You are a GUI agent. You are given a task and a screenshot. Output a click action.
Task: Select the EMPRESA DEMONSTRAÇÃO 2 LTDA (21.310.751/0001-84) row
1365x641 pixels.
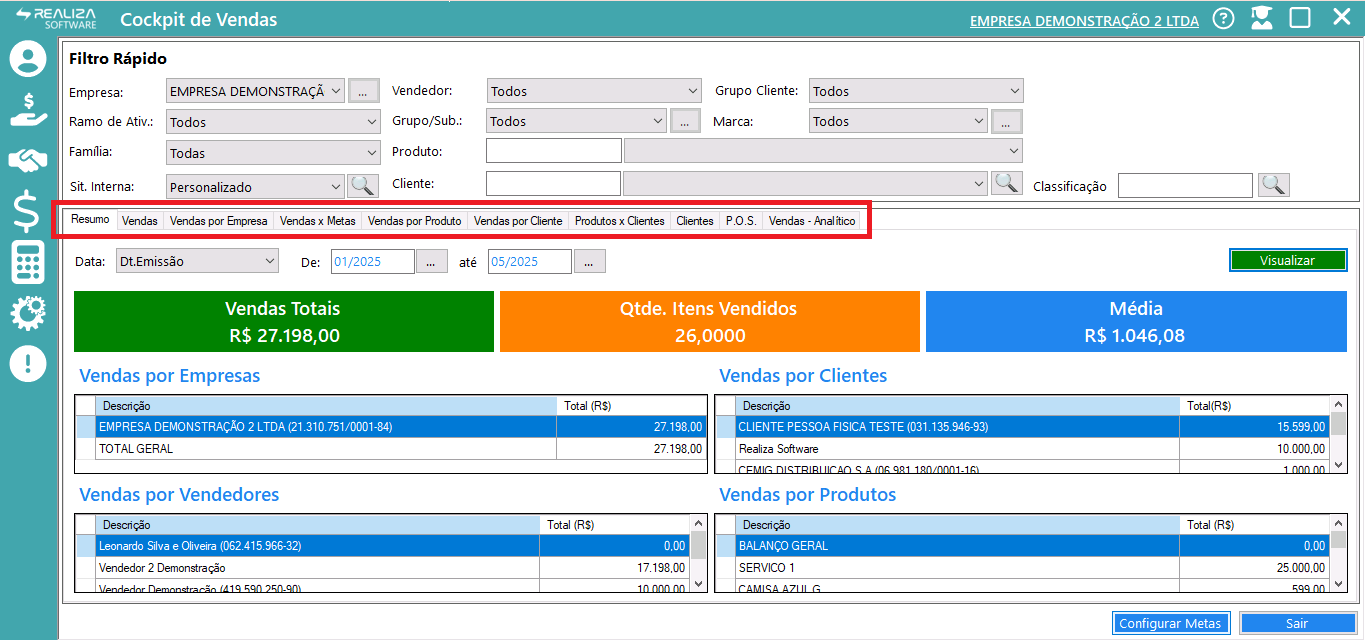point(392,427)
